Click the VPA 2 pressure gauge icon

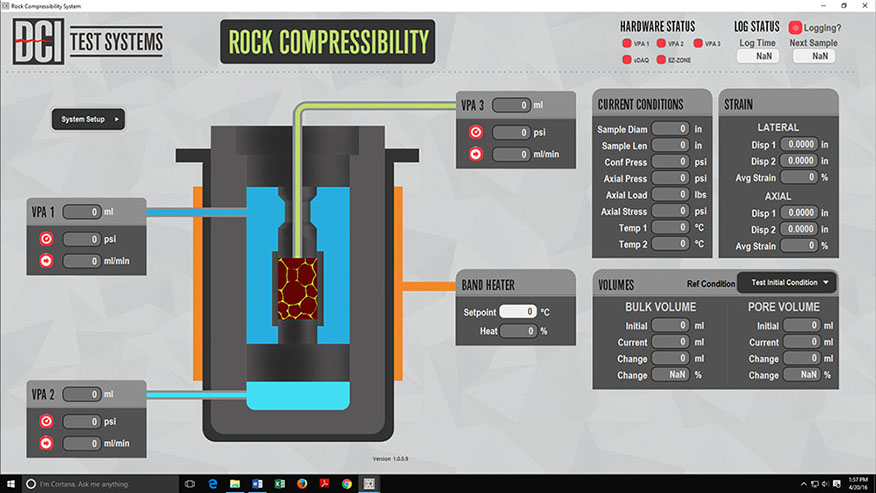[45, 422]
